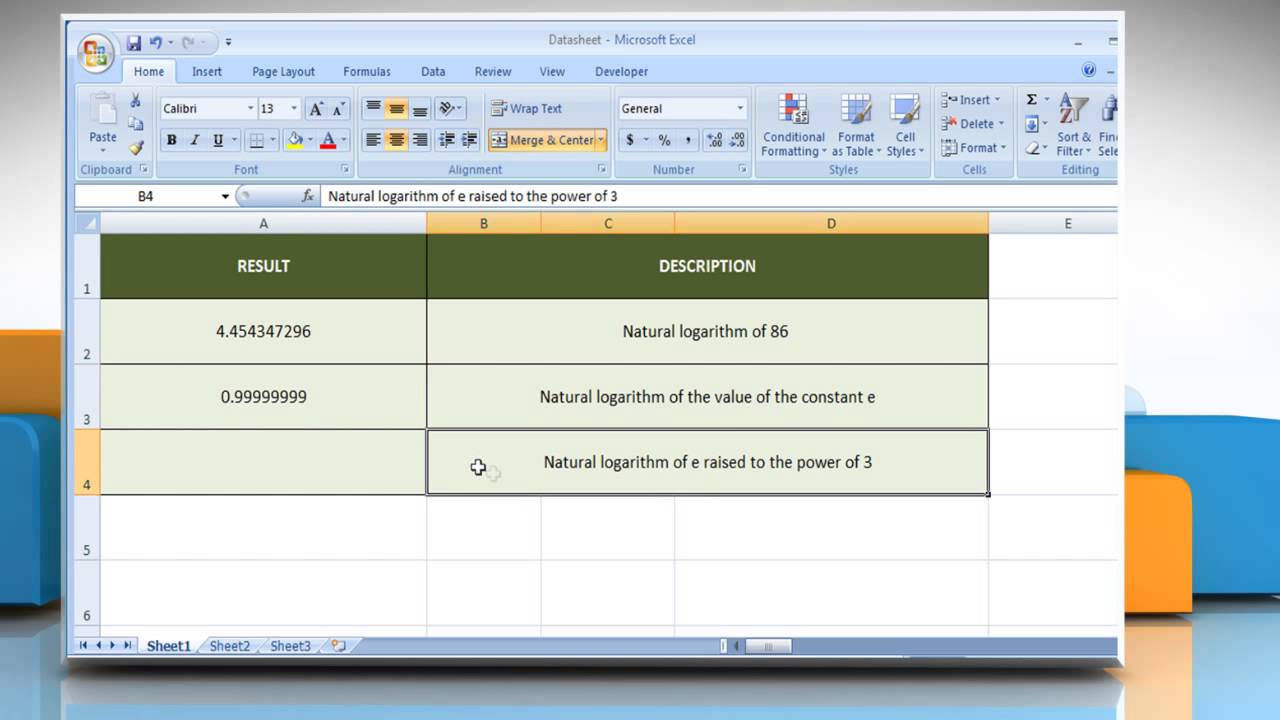Activate the Format Painter brush
This screenshot has height=720, width=1280.
tap(136, 147)
